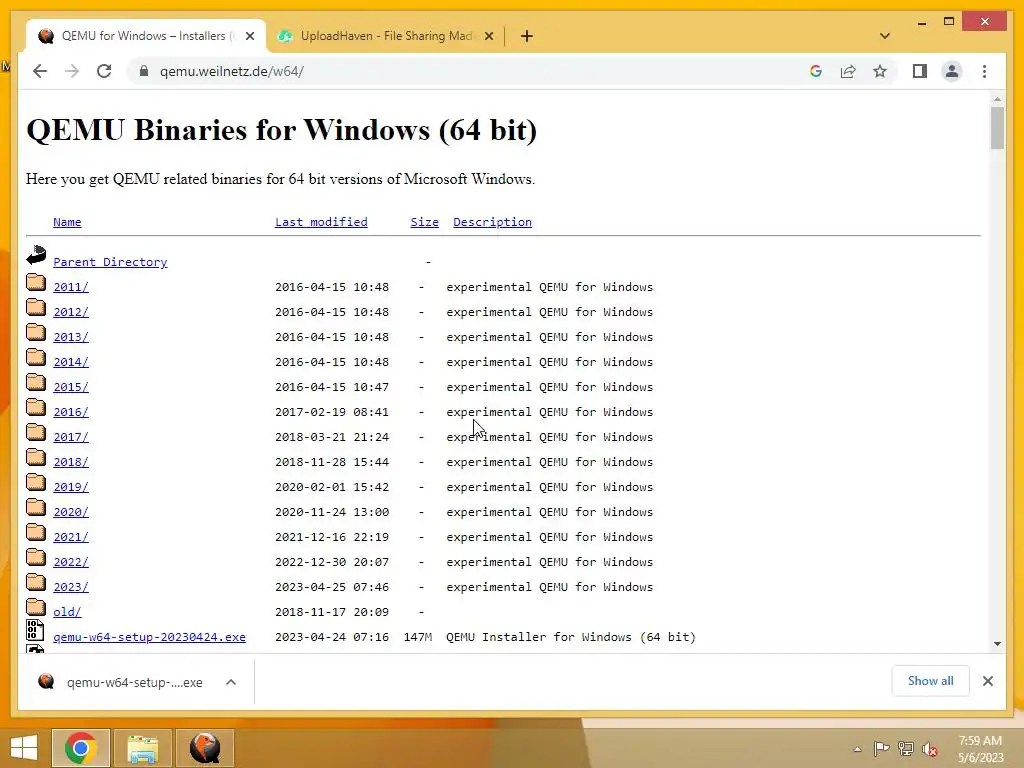
Task: Click the scrollbar down arrow
Action: tap(997, 644)
